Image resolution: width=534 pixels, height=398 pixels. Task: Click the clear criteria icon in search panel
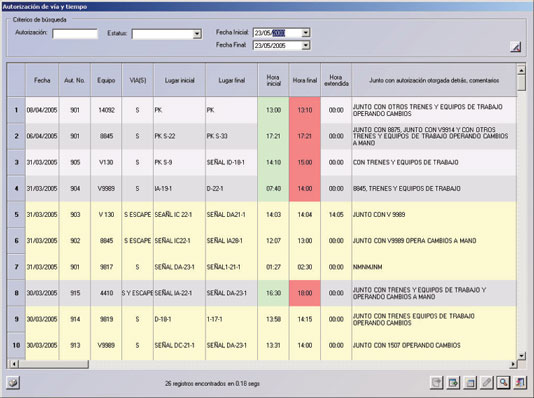516,47
